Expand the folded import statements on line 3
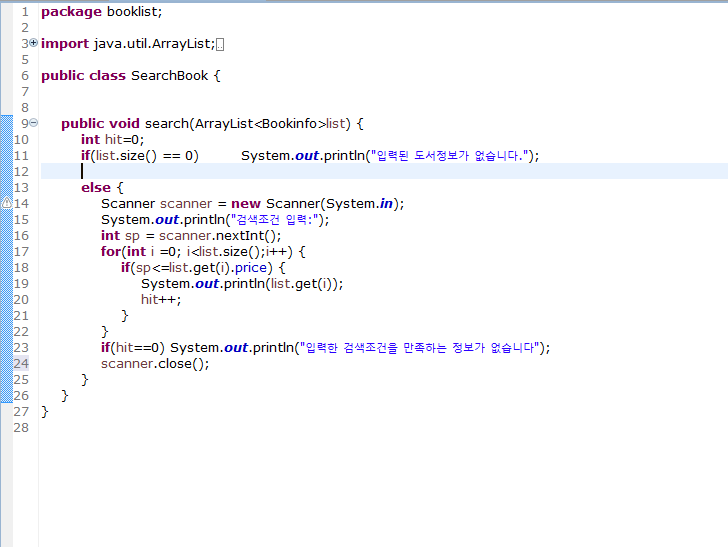Image resolution: width=728 pixels, height=547 pixels. (x=33, y=43)
